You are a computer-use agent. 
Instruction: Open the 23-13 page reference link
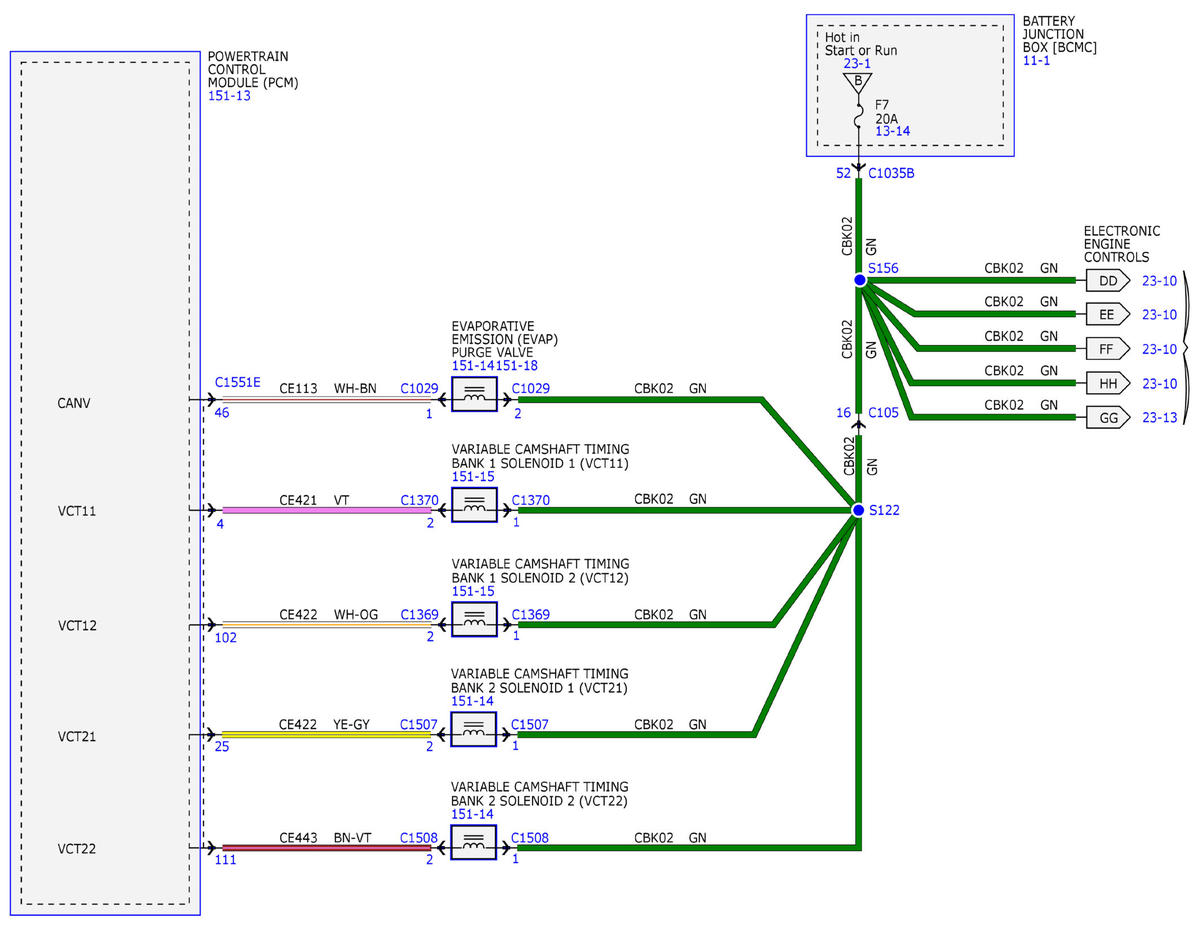pos(1160,419)
